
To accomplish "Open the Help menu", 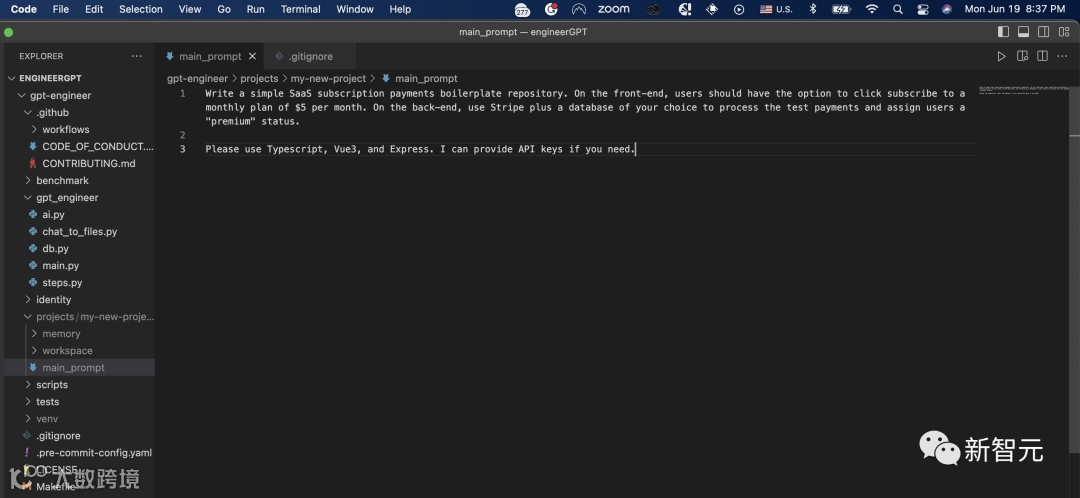I will 400,9.
